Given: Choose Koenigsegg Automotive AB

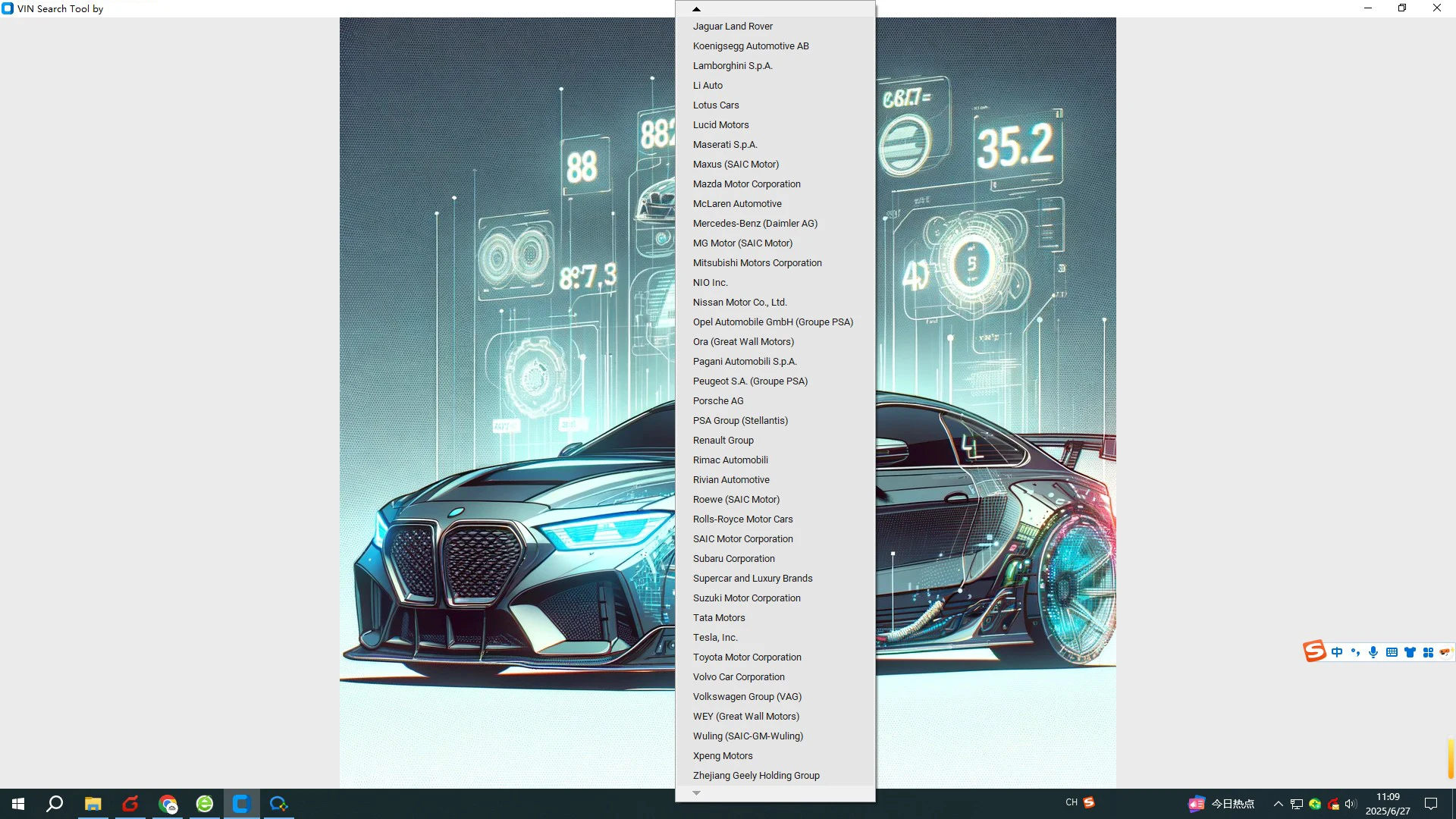Looking at the screenshot, I should (x=775, y=46).
